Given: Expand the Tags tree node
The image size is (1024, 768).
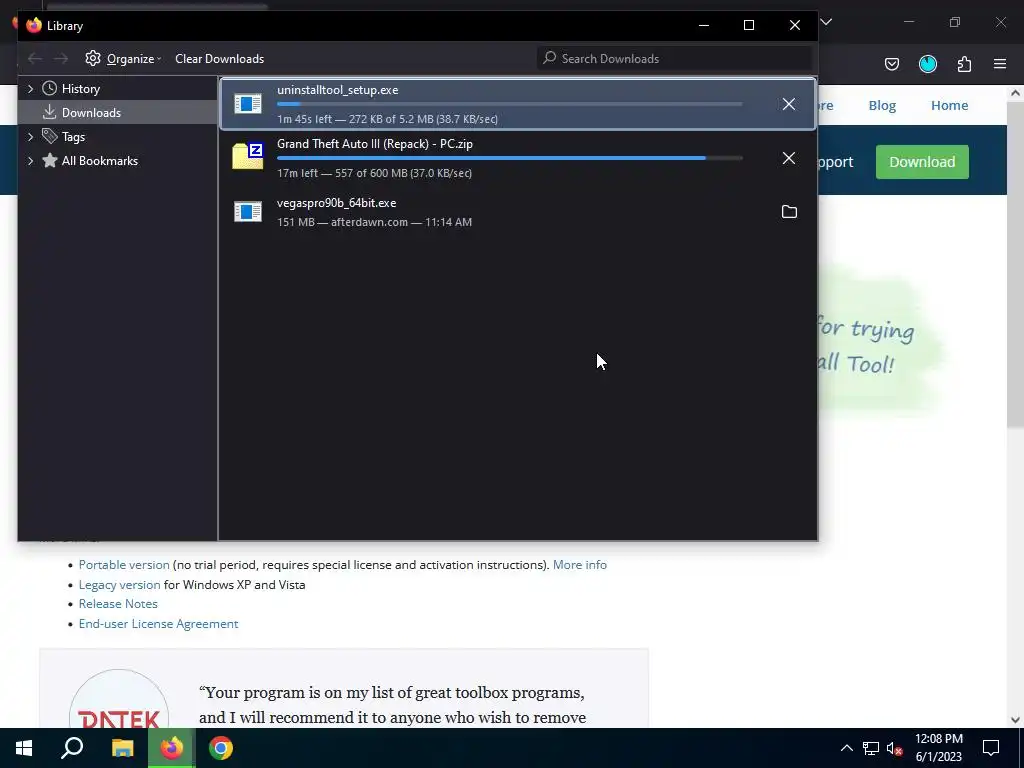Looking at the screenshot, I should click(x=30, y=136).
